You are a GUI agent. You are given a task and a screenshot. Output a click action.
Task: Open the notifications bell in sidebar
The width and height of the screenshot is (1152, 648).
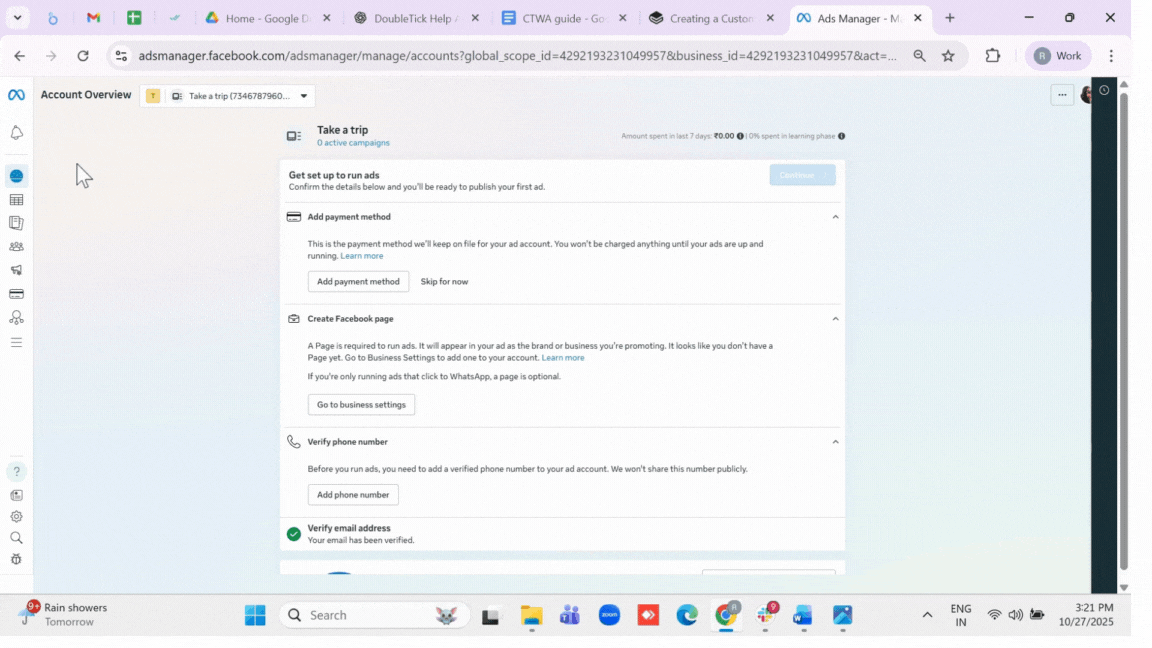(x=16, y=133)
